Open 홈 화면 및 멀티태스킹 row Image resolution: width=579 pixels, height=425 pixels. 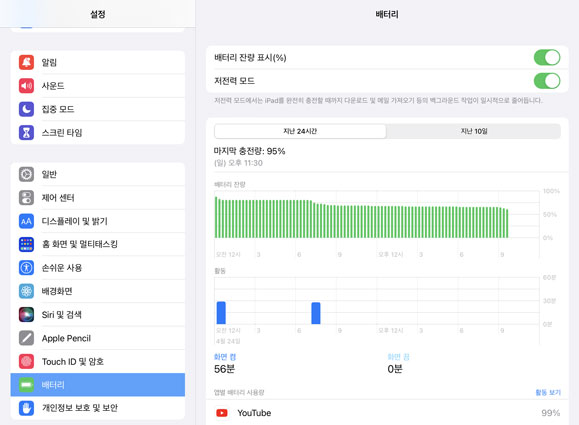click(98, 244)
